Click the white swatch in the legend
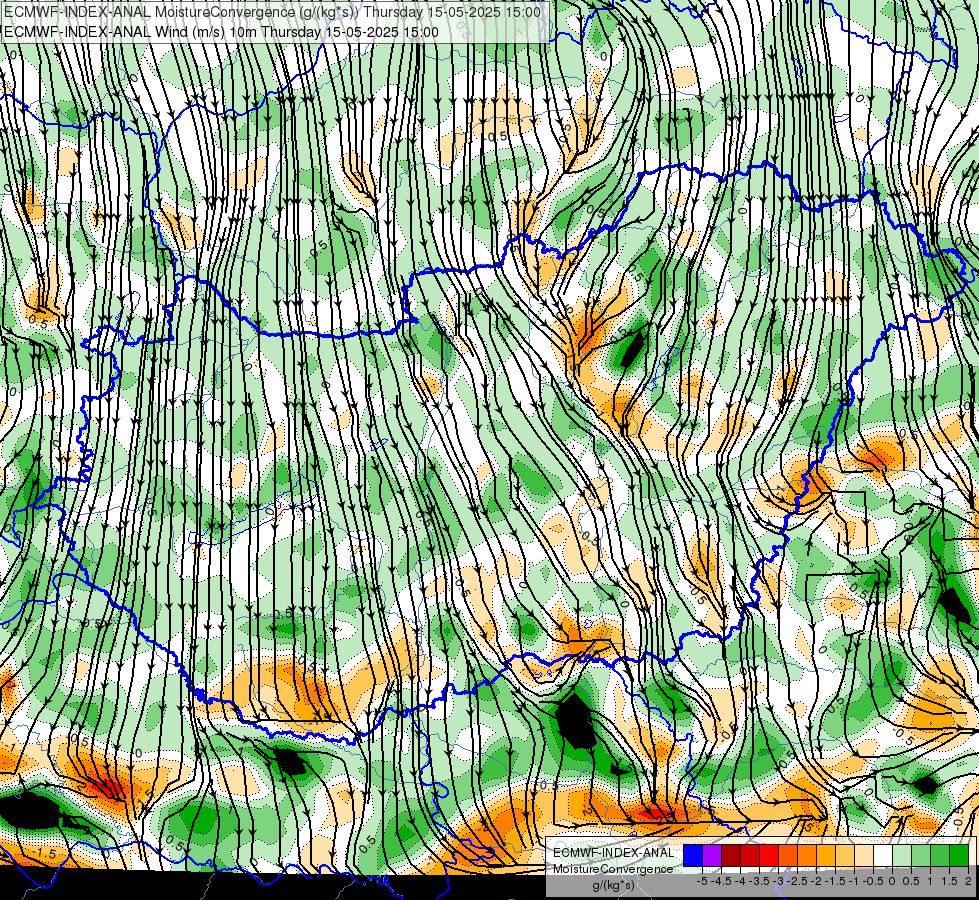The height and width of the screenshot is (900, 979). click(883, 856)
